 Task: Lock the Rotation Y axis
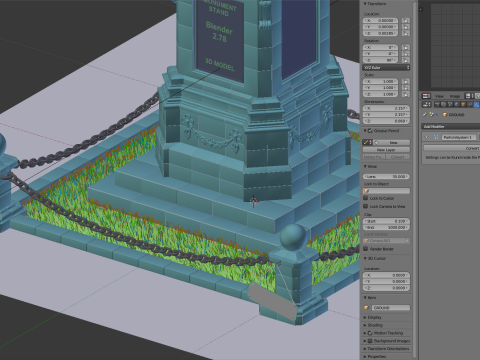point(406,54)
